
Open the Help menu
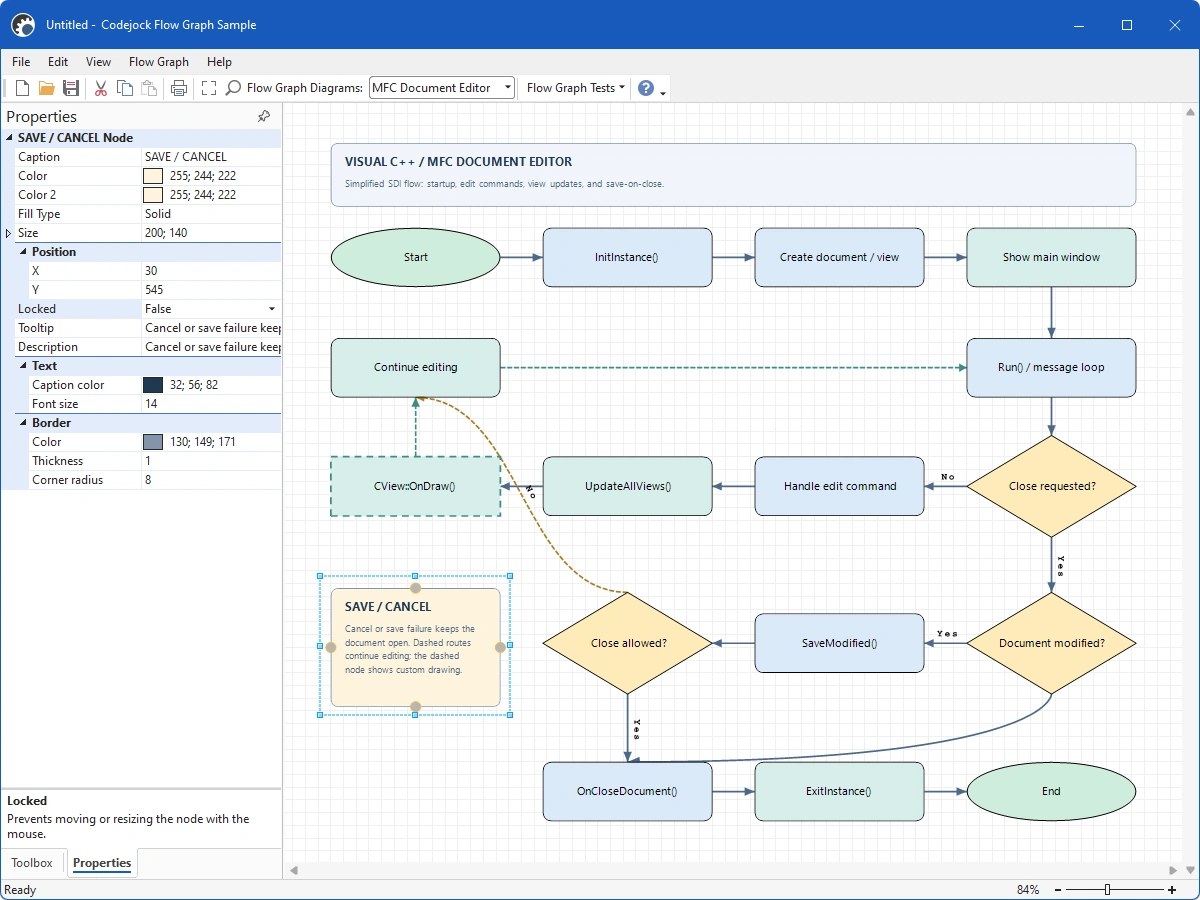219,62
